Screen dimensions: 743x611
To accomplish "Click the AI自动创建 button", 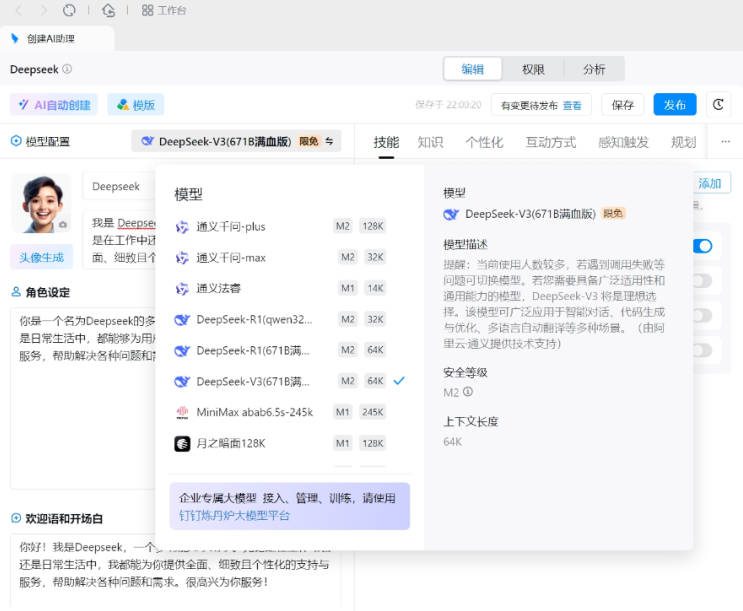I will (x=54, y=105).
